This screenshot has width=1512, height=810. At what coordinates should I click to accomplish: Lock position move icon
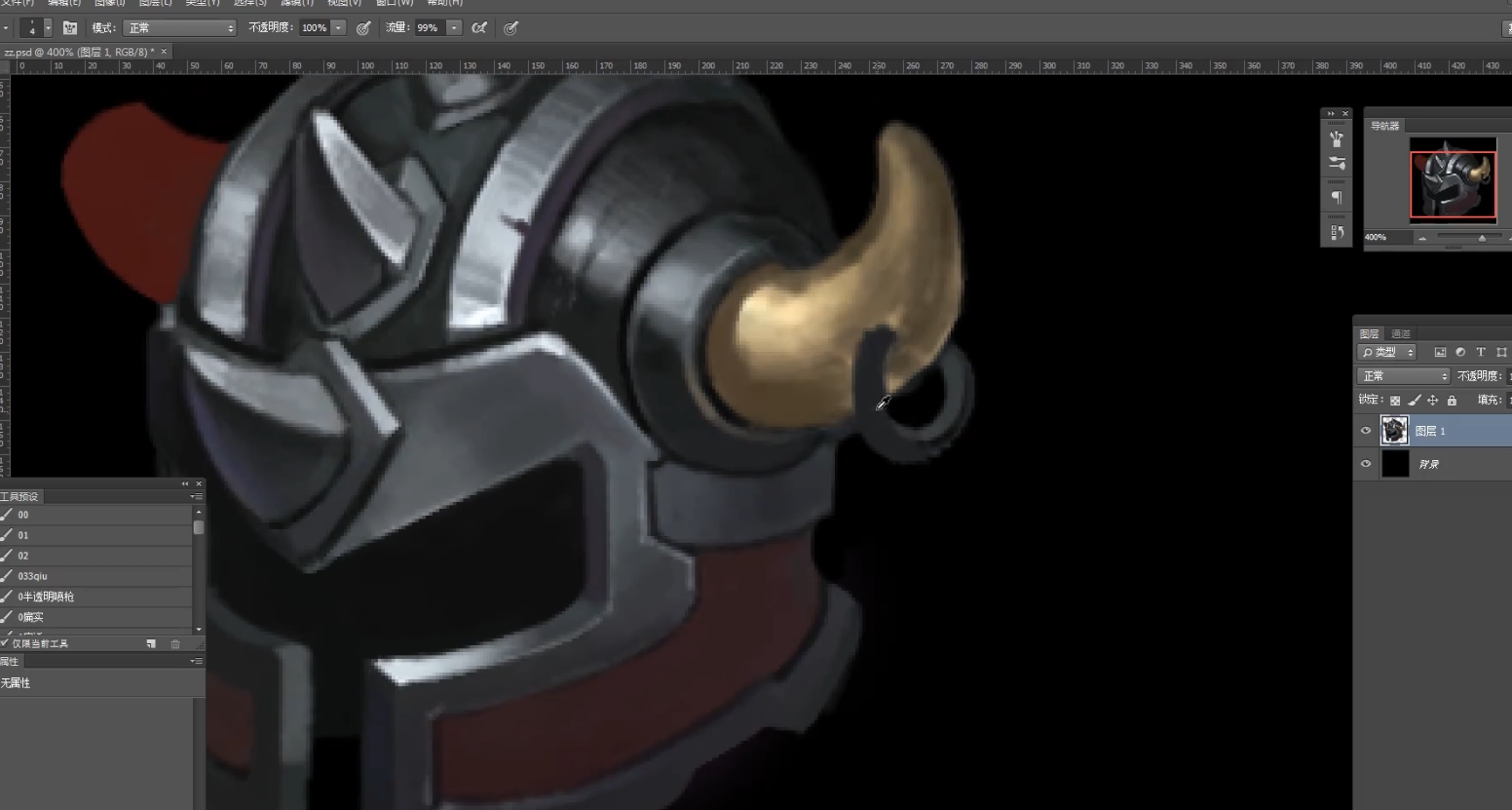[x=1432, y=400]
